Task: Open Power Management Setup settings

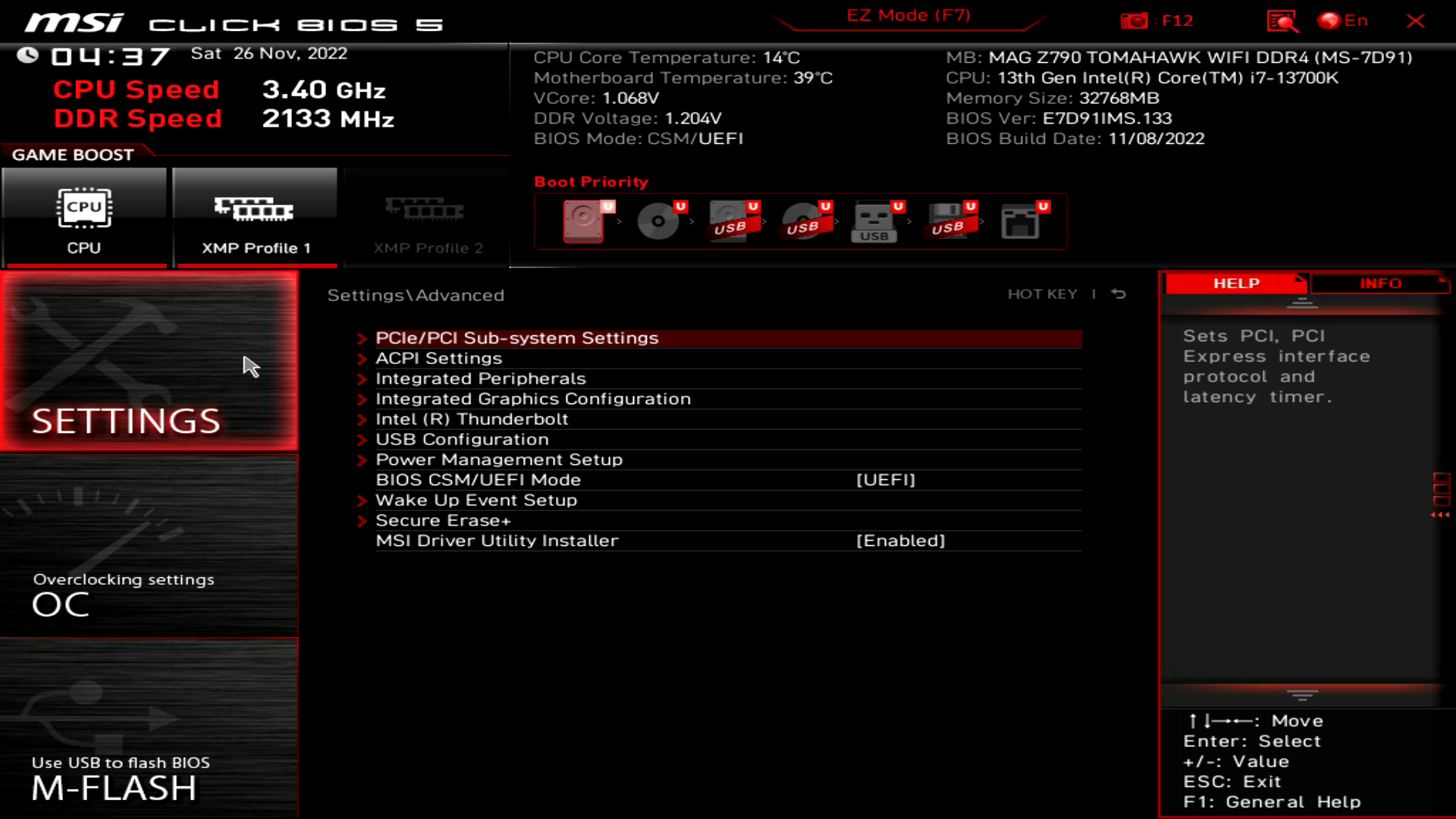Action: click(499, 459)
